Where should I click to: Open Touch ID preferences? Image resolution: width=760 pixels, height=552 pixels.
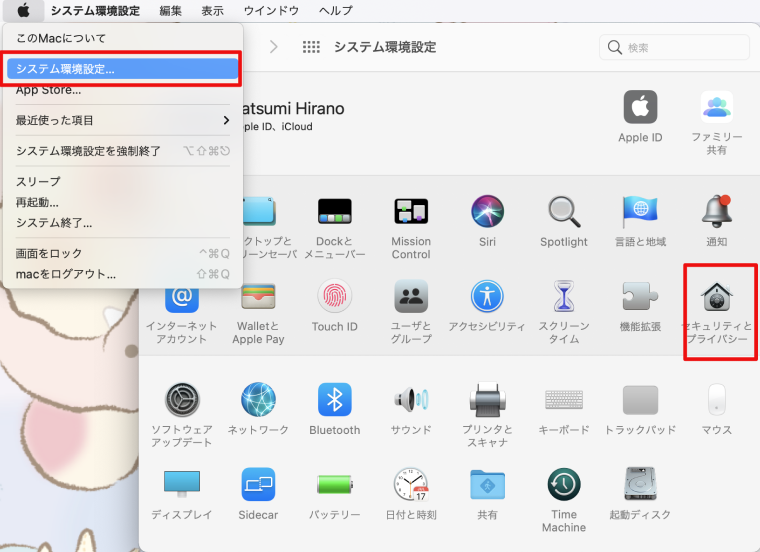[x=334, y=306]
